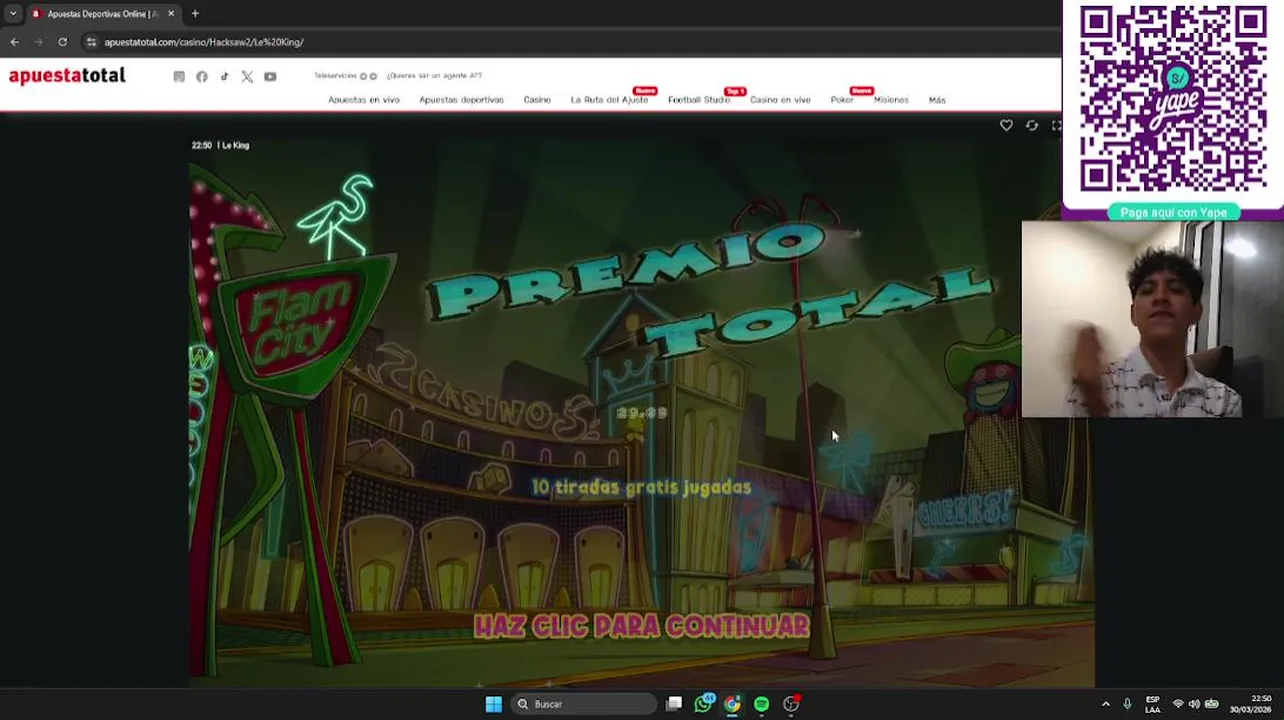Click Haz clic para continuar
The height and width of the screenshot is (720, 1284).
641,626
